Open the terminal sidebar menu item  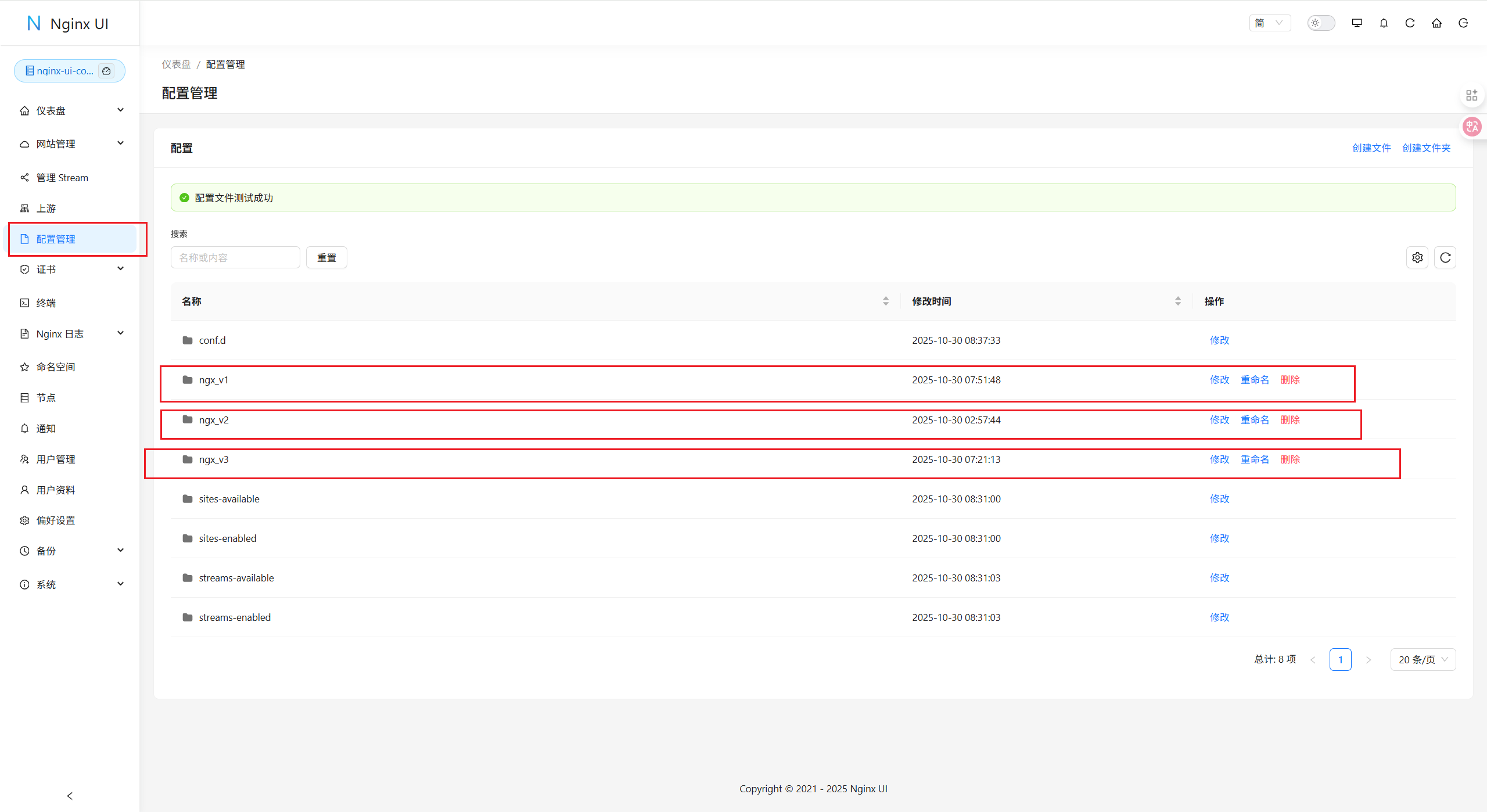pos(46,303)
